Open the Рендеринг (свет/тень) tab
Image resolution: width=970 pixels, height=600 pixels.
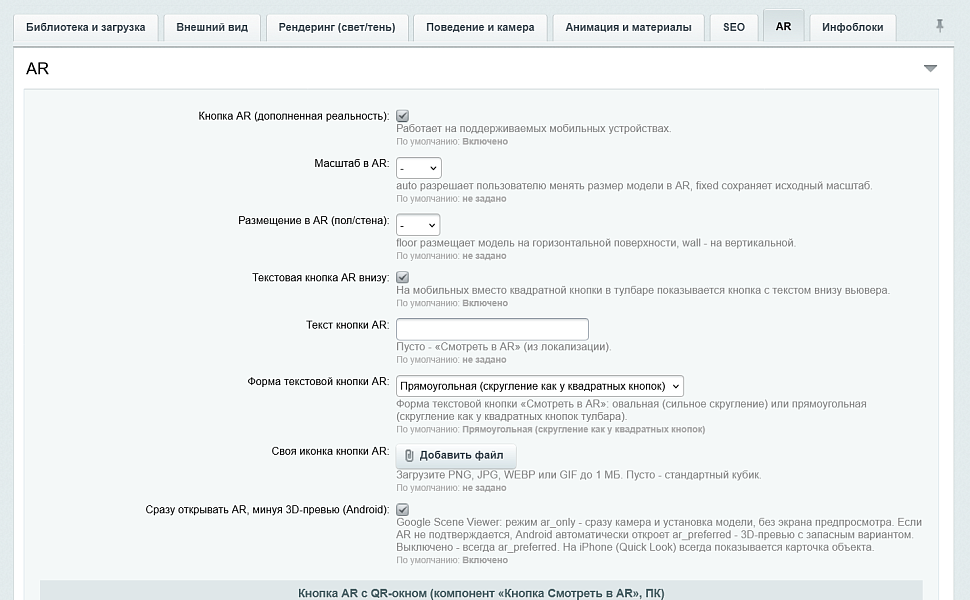click(x=337, y=27)
